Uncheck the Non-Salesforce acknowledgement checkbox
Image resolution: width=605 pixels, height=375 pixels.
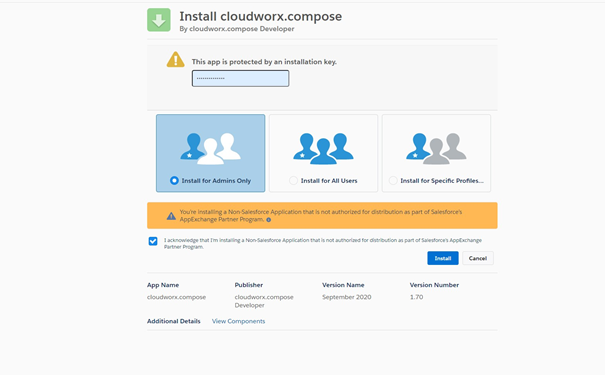click(x=153, y=241)
